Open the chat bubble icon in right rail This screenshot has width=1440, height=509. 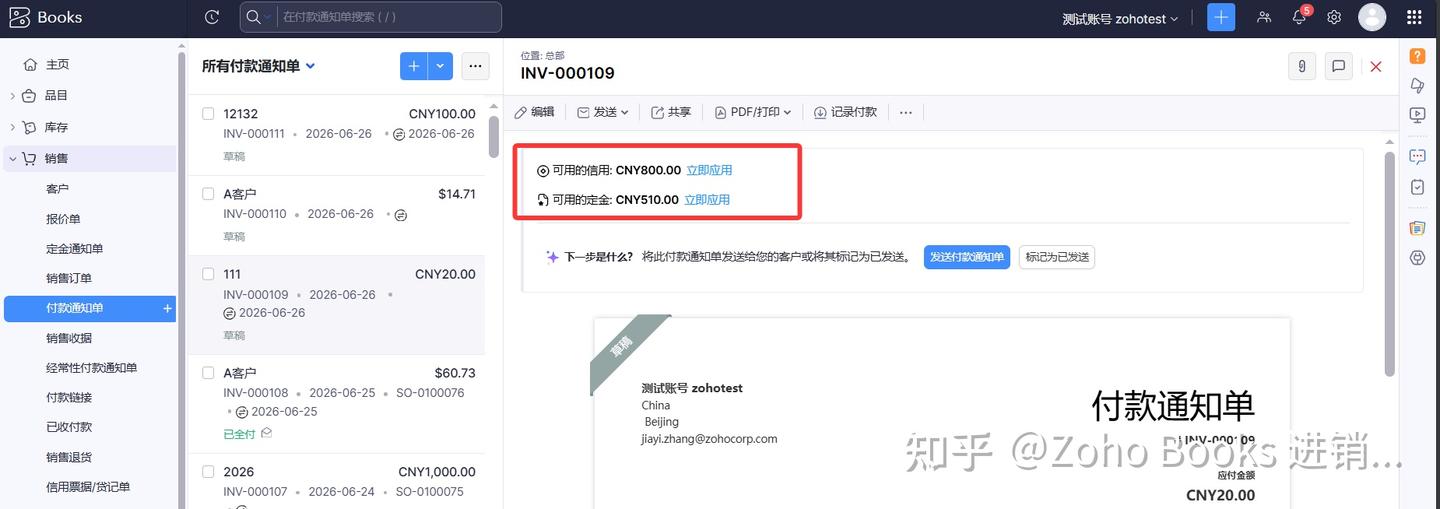click(x=1417, y=157)
